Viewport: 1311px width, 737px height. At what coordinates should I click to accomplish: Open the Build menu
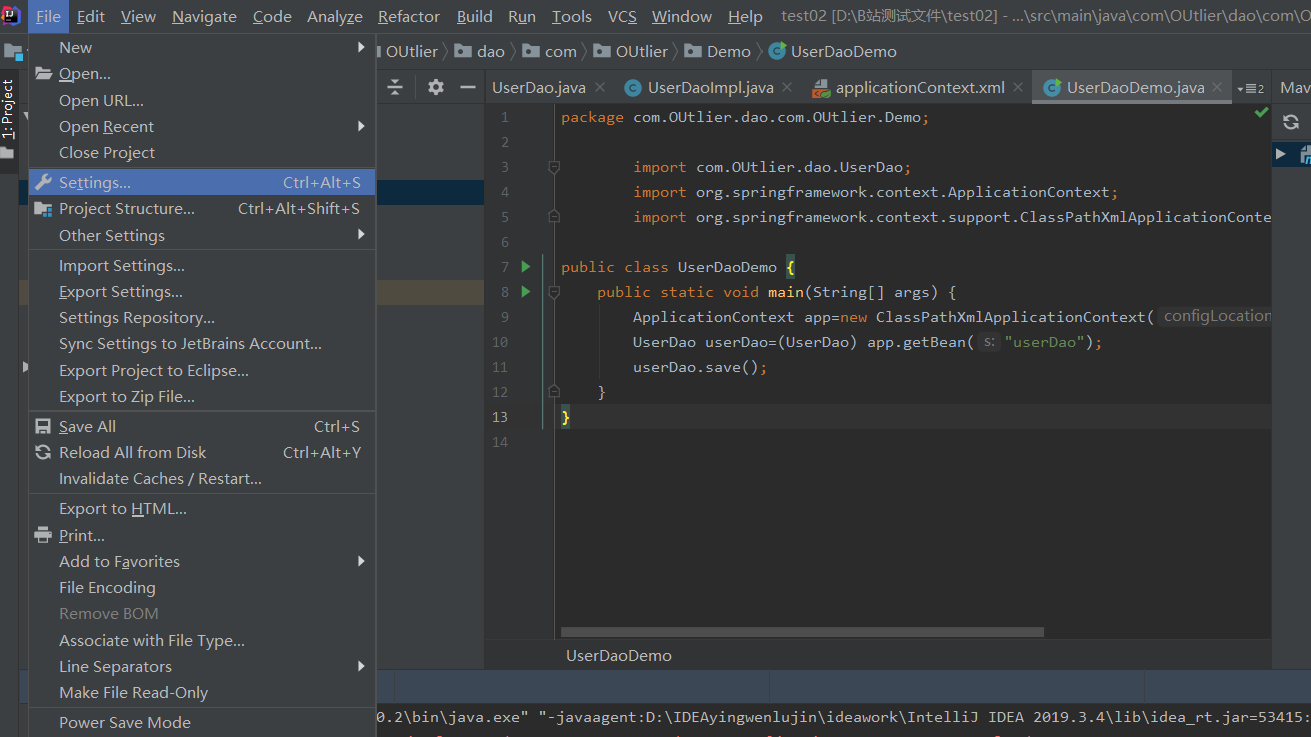point(474,16)
